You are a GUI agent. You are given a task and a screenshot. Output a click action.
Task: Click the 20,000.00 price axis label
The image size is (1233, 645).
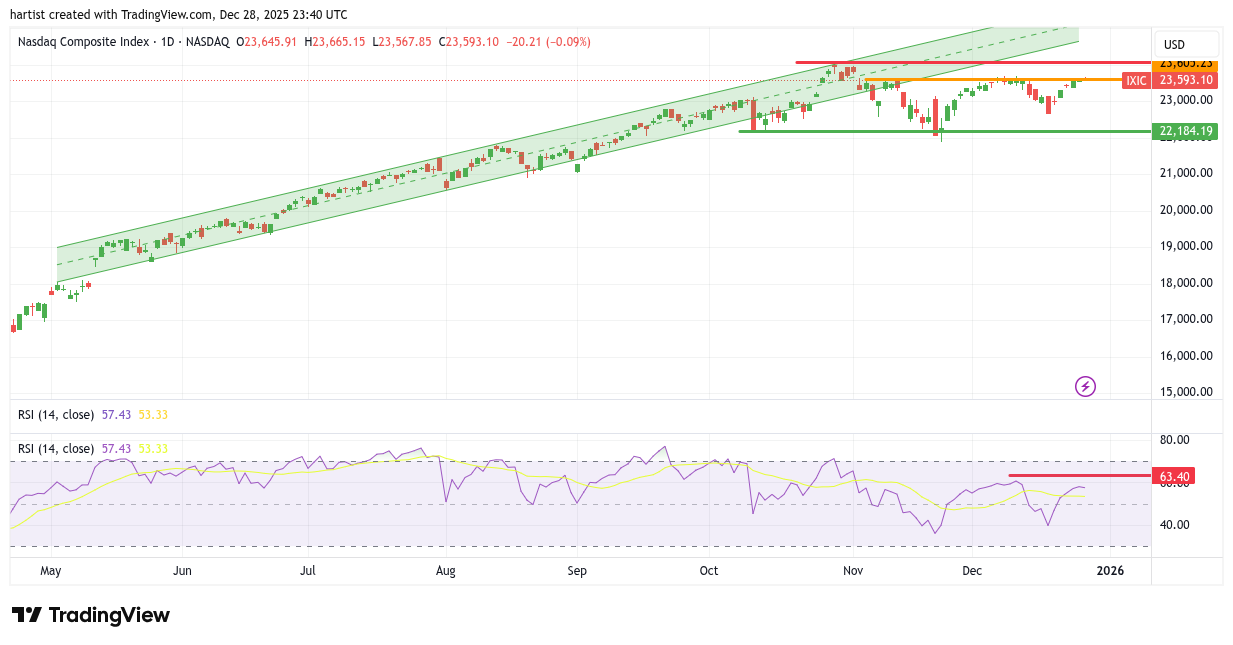(x=1185, y=209)
